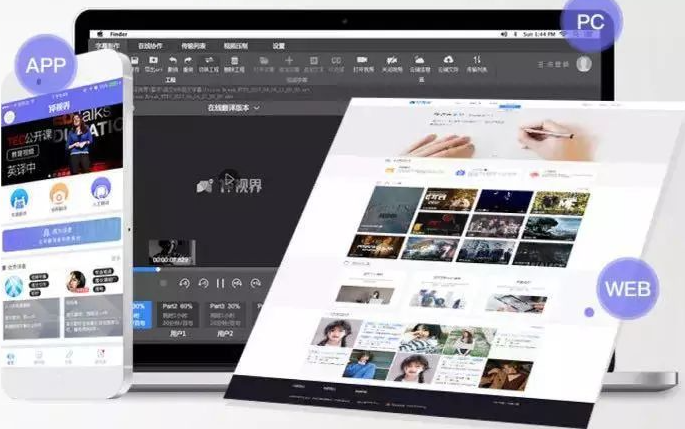Screen dimensions: 685x429
Task: Click the rewind button immediately left of pause
Action: point(203,284)
